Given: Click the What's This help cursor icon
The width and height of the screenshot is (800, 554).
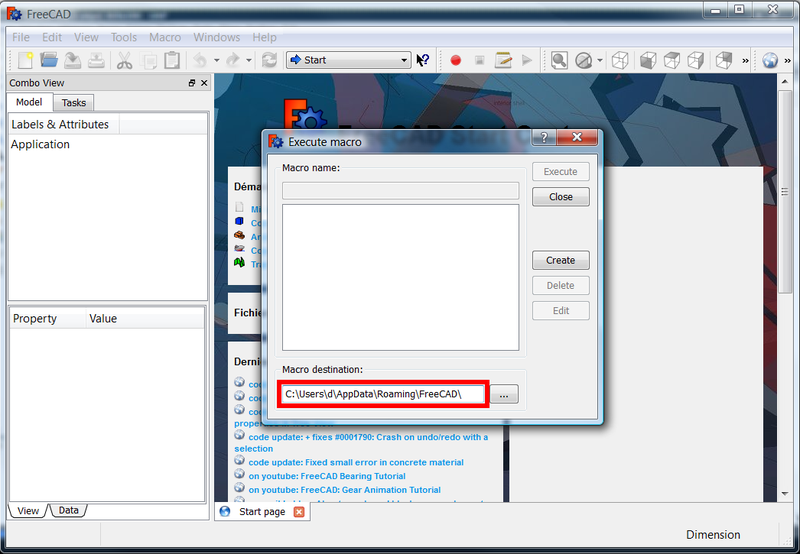Looking at the screenshot, I should click(422, 60).
